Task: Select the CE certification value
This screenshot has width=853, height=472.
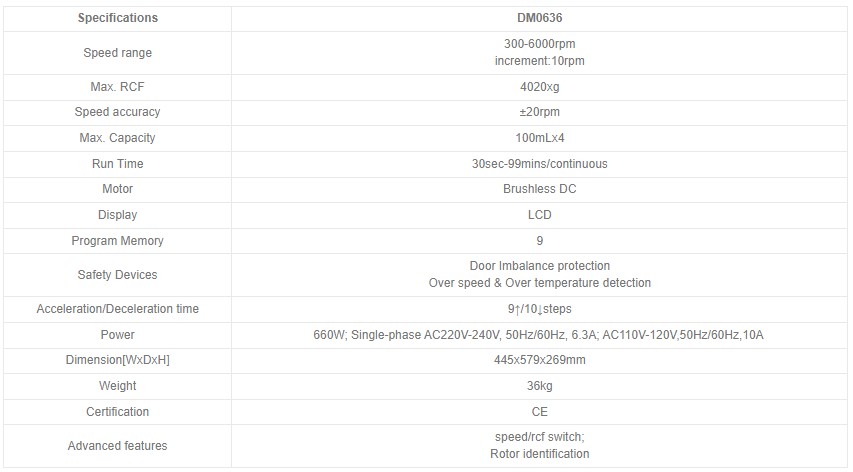Action: (539, 412)
